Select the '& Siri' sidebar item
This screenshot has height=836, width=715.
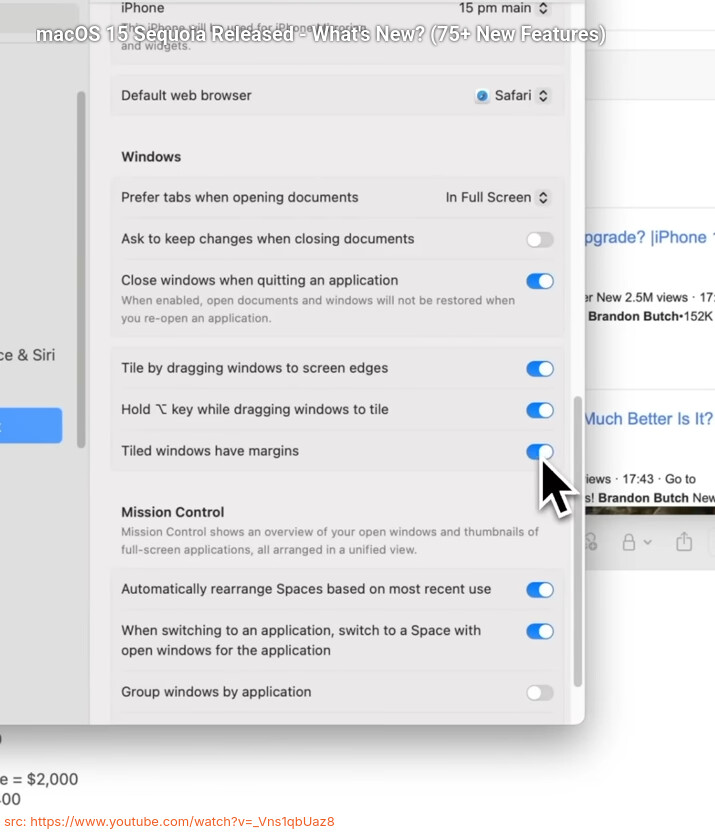coord(28,355)
